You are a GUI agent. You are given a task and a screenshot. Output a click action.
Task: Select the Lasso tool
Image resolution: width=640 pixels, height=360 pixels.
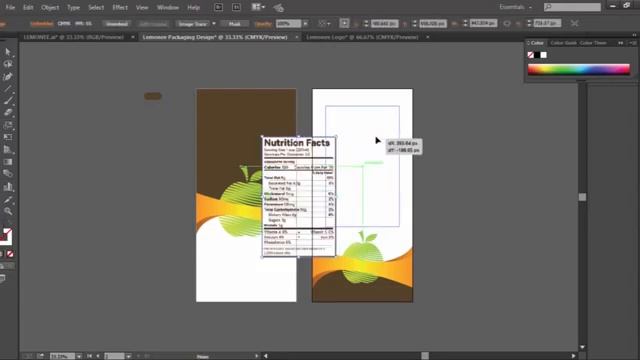pos(8,64)
